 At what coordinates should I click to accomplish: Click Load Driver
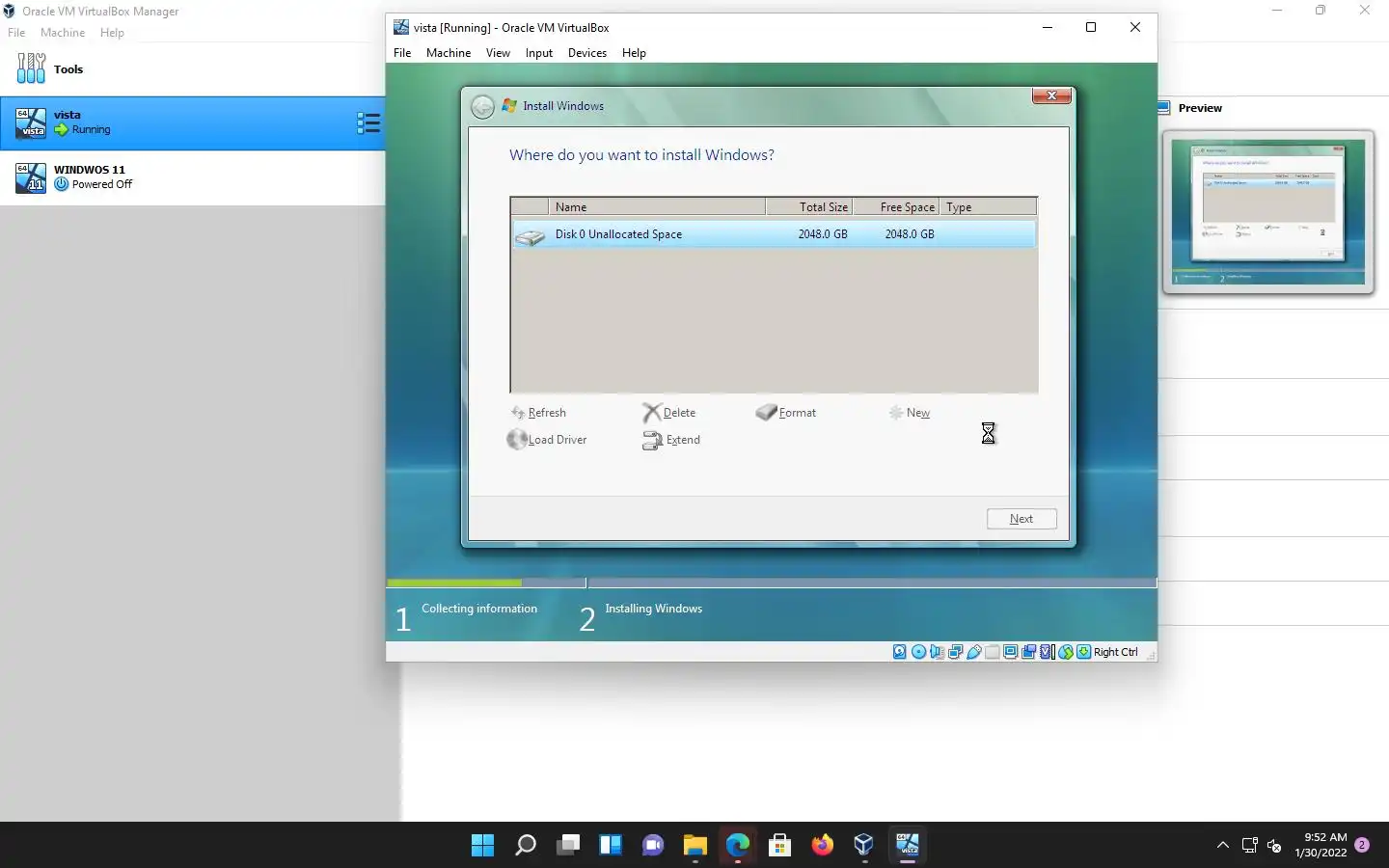[x=547, y=440]
